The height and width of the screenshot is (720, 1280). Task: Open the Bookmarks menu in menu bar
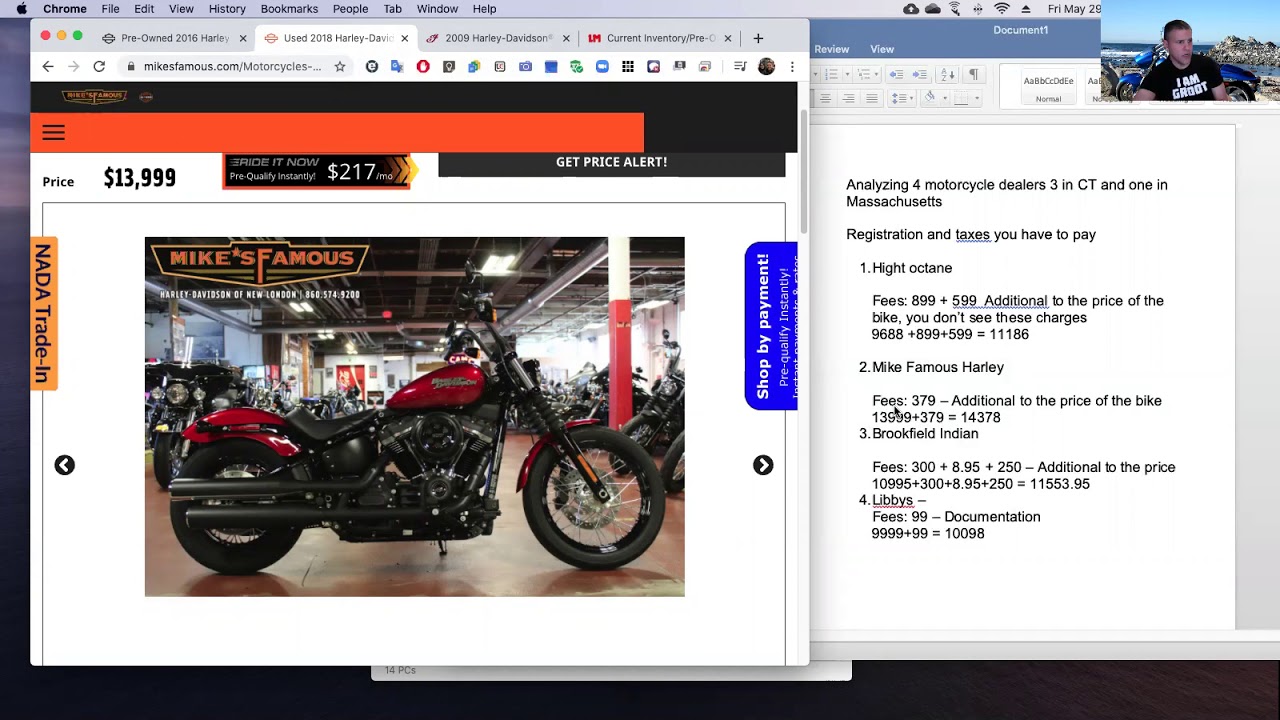[x=289, y=9]
